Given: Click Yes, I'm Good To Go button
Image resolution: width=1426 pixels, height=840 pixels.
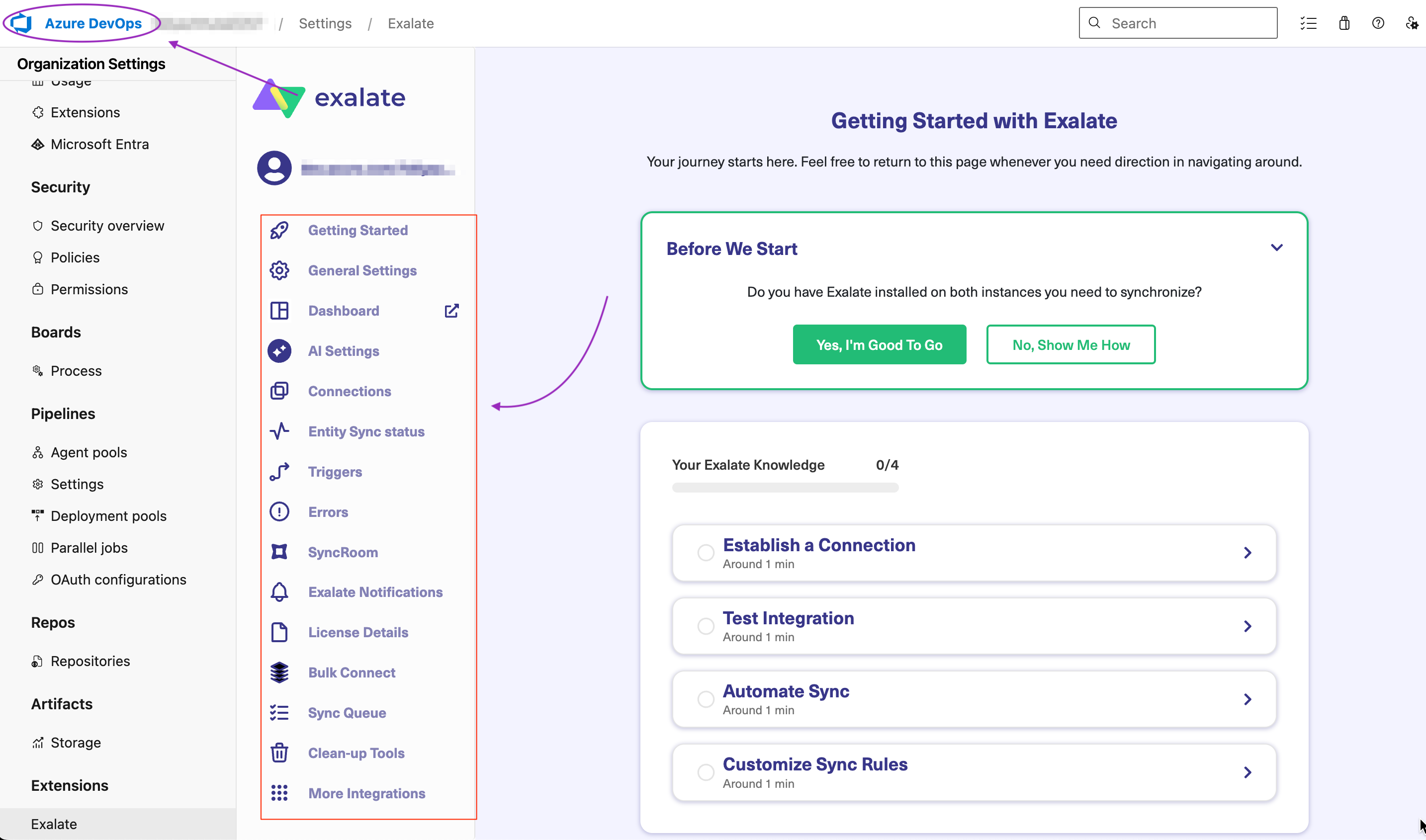Looking at the screenshot, I should 879,345.
